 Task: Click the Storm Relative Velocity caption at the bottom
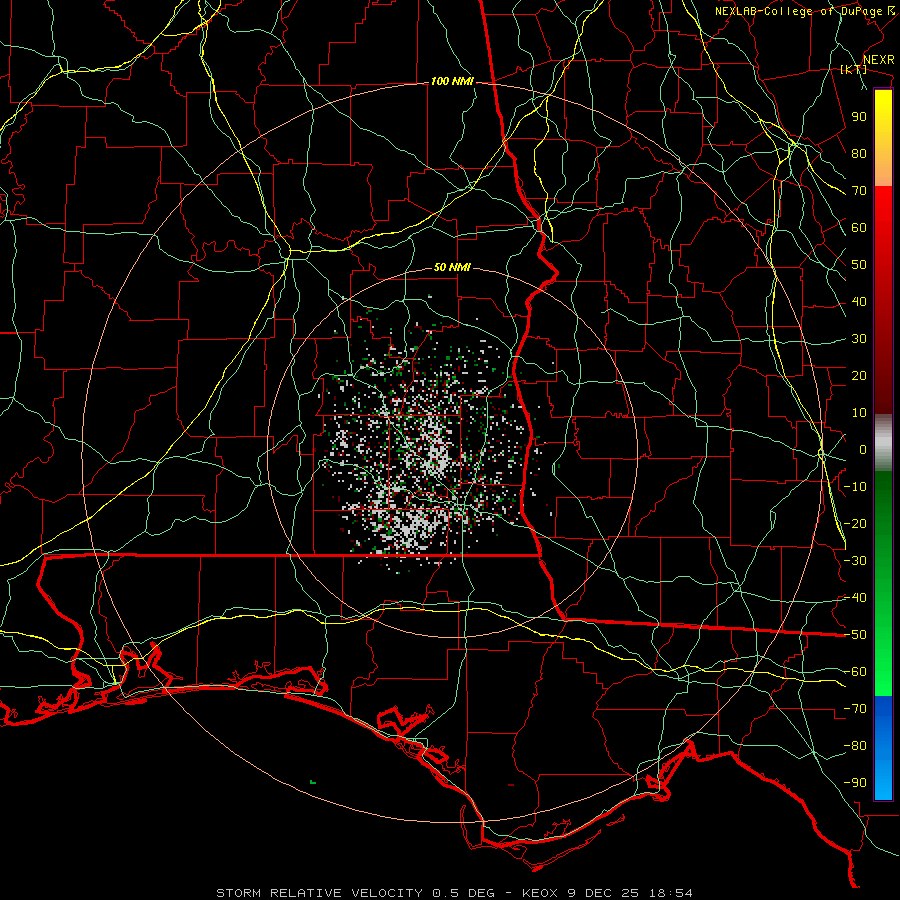point(454,893)
